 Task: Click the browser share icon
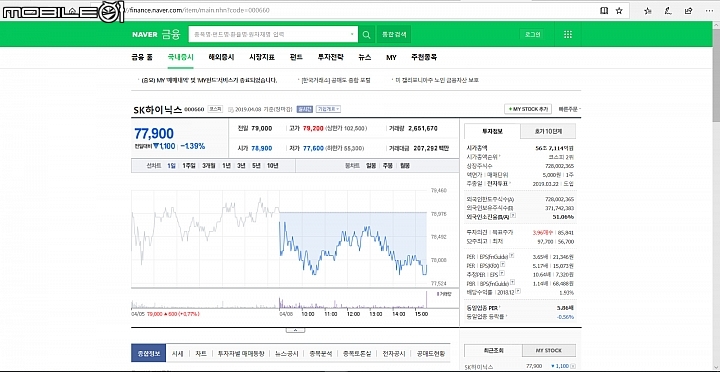688,11
